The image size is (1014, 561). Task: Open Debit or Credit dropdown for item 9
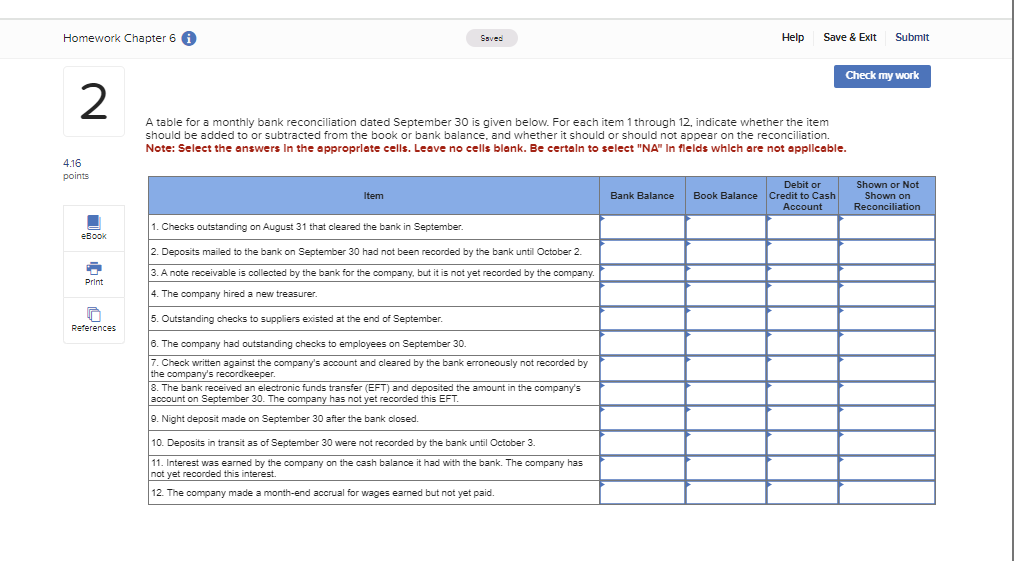(803, 418)
